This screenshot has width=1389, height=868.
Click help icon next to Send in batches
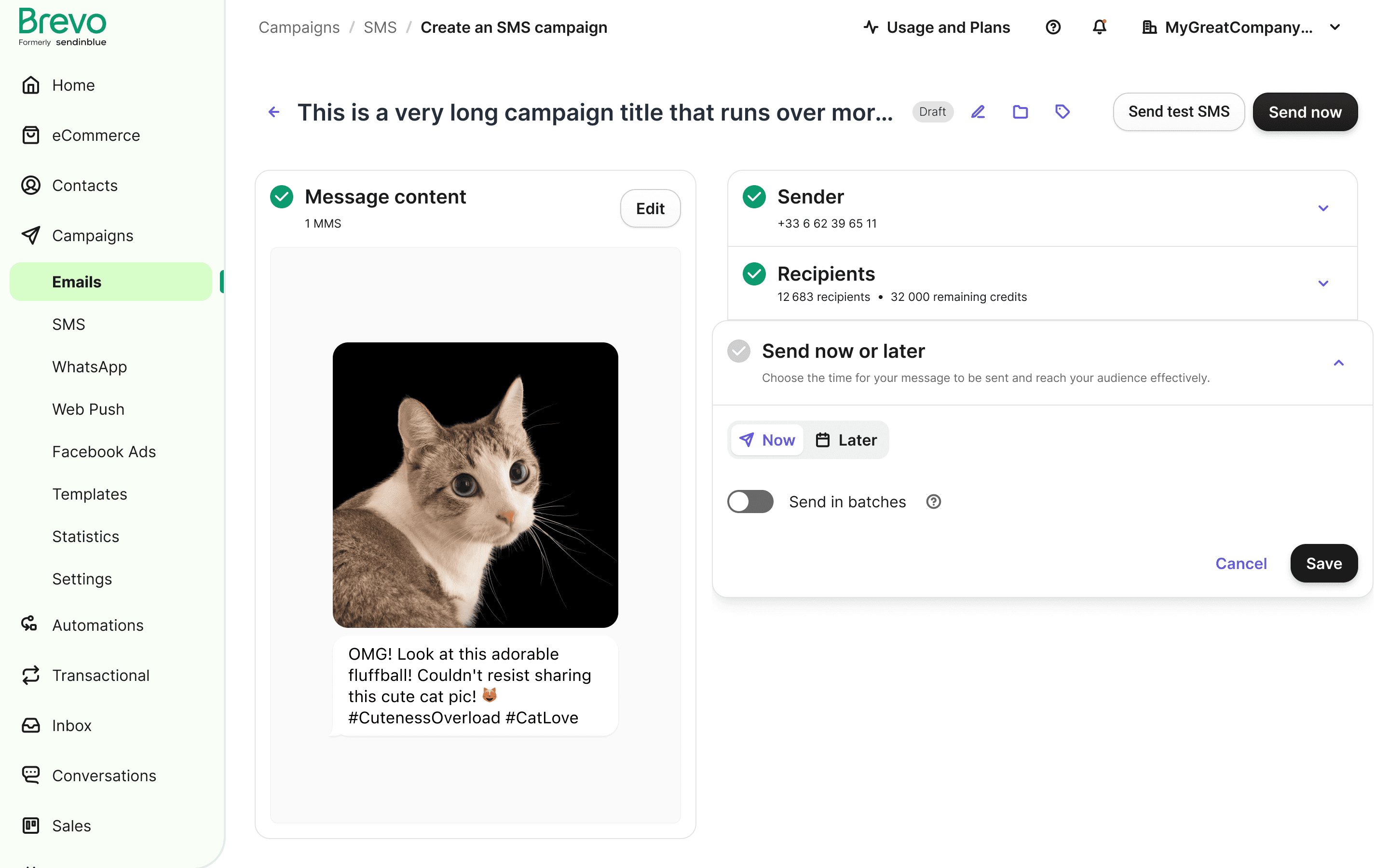pyautogui.click(x=933, y=502)
